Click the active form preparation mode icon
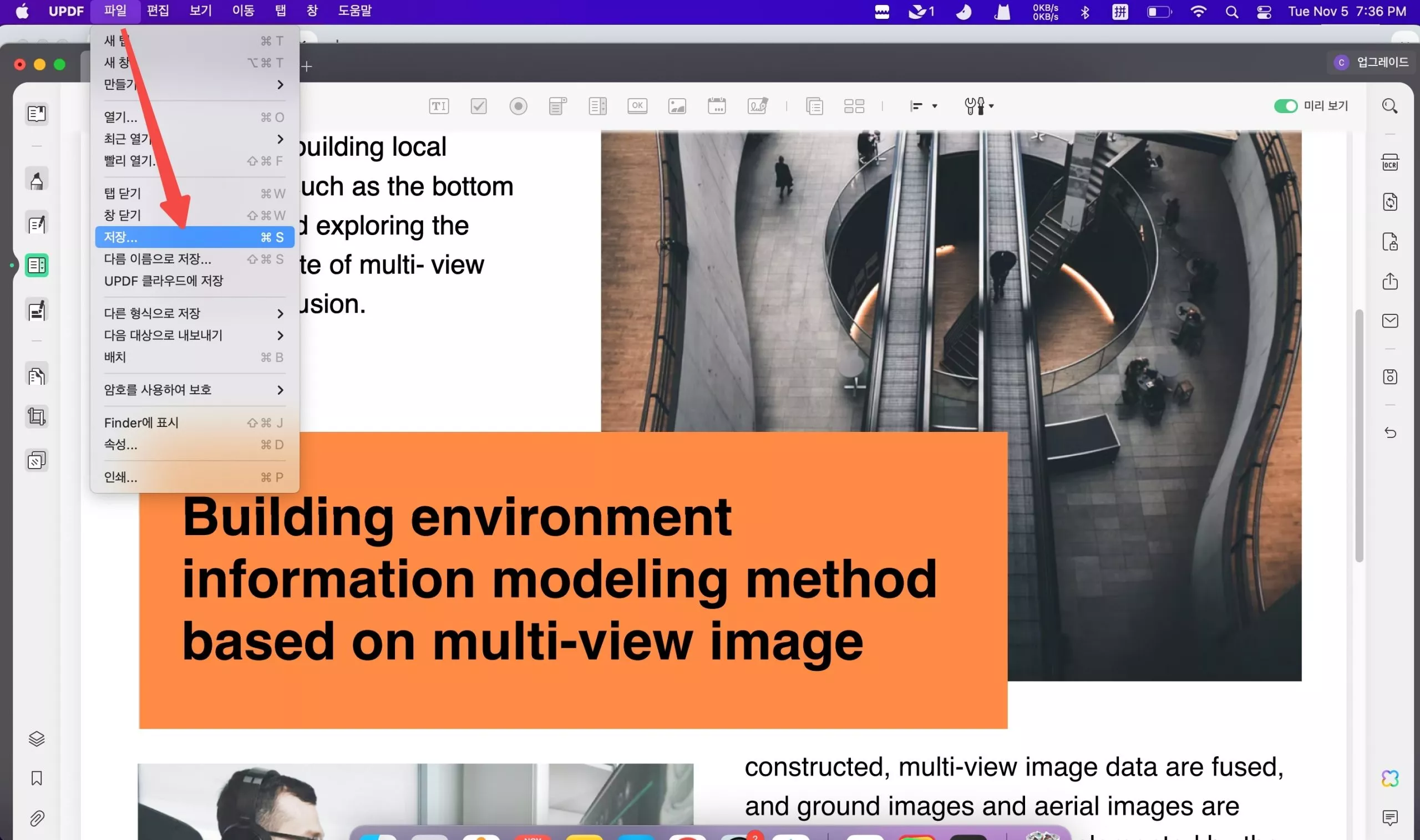This screenshot has width=1420, height=840. (x=37, y=265)
